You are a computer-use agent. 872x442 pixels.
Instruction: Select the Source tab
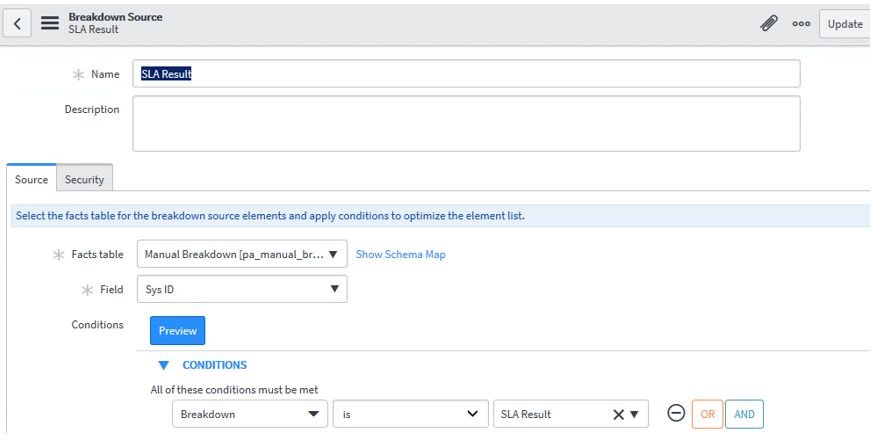(x=31, y=179)
